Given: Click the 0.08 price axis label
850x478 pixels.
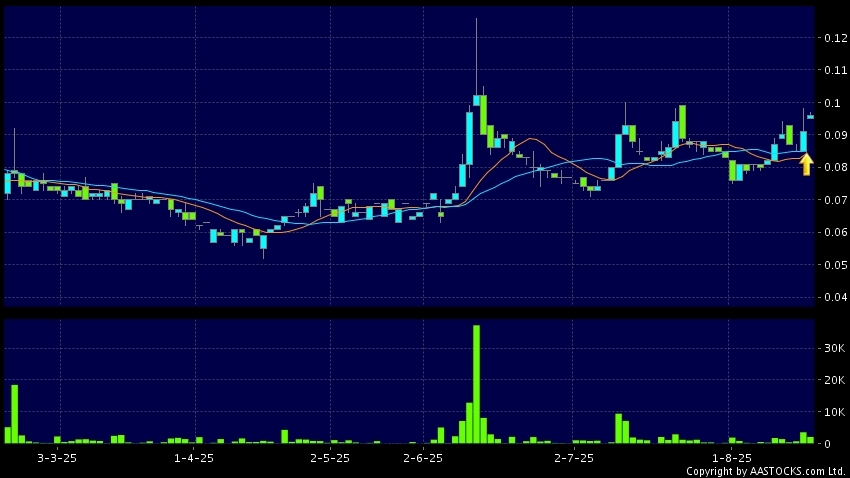Looking at the screenshot, I should [835, 167].
